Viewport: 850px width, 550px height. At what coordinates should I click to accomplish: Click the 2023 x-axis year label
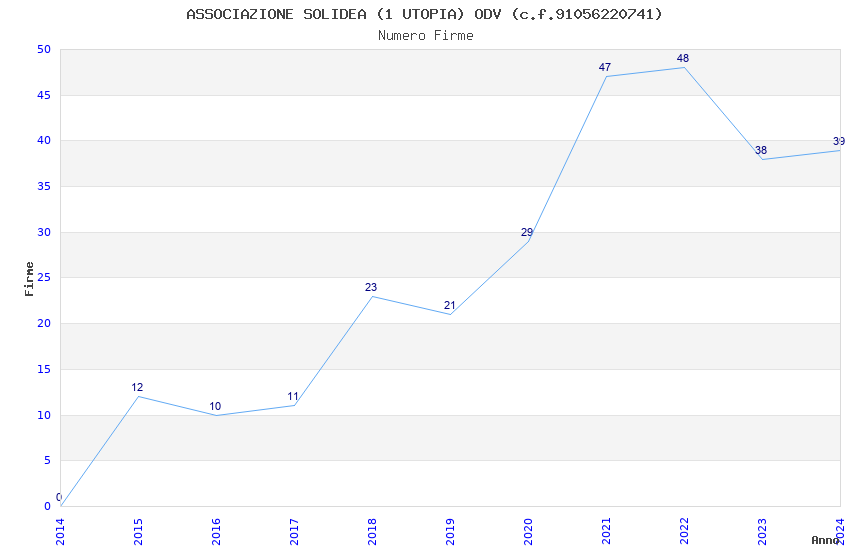pyautogui.click(x=763, y=532)
